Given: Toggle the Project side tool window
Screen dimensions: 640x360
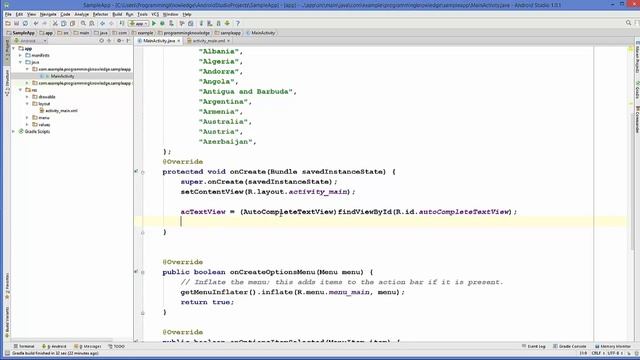Looking at the screenshot, I should 7,51.
